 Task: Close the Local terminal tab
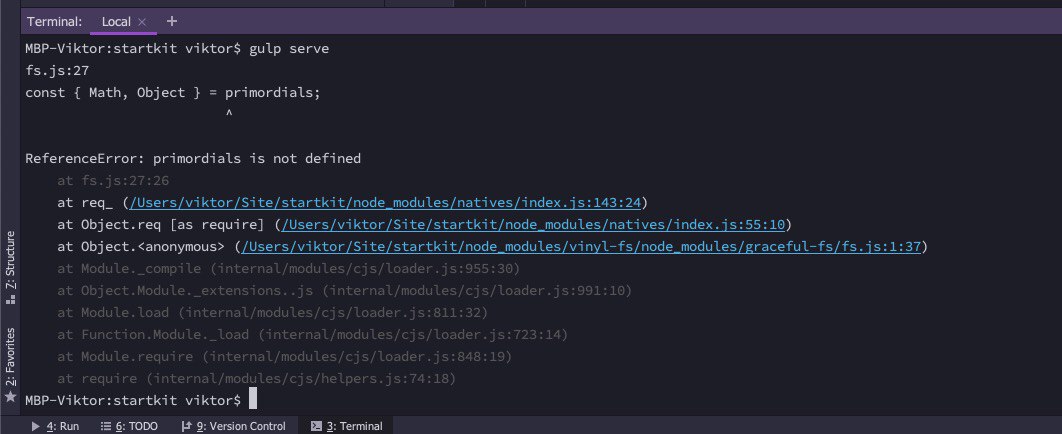(142, 22)
